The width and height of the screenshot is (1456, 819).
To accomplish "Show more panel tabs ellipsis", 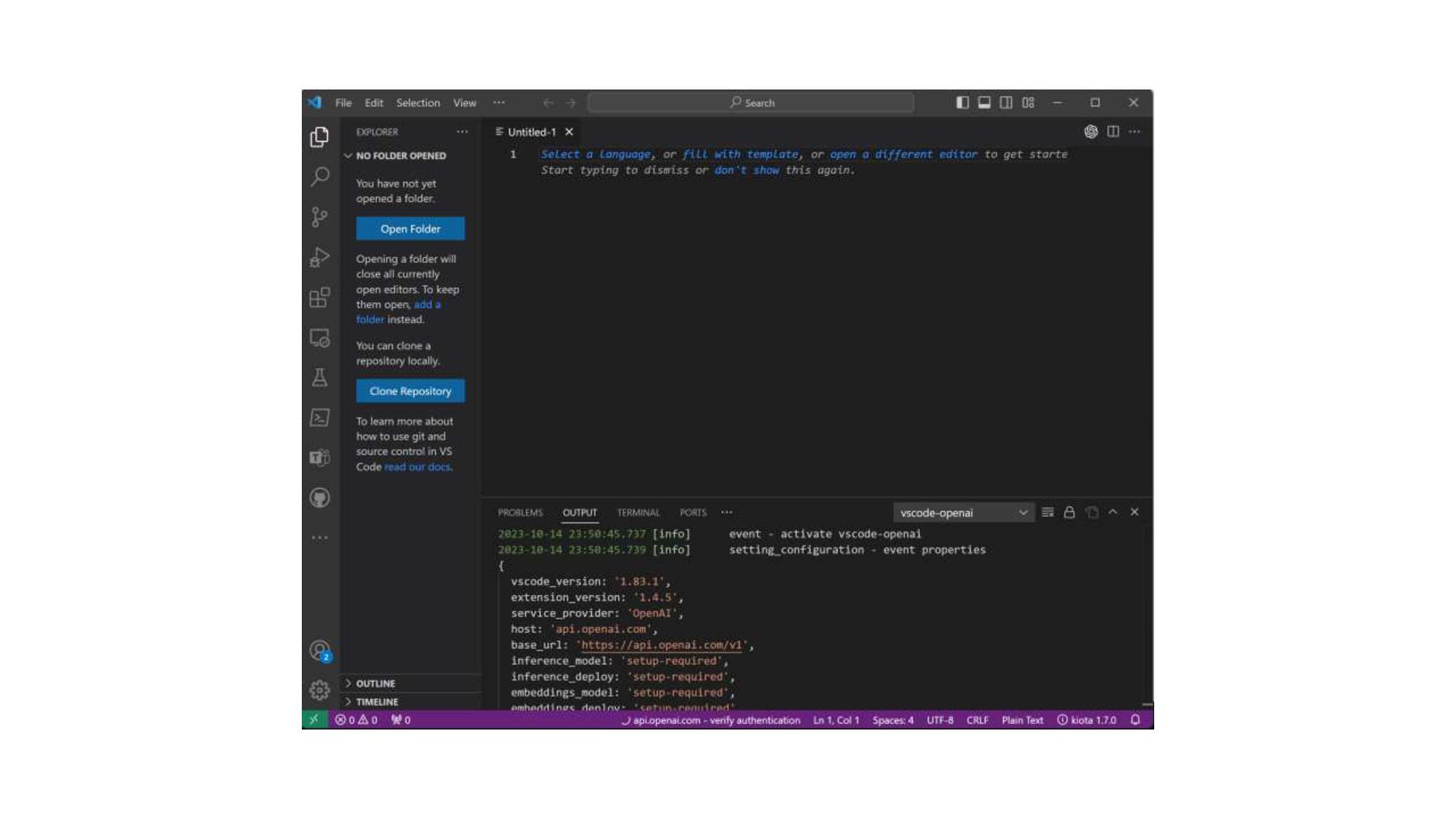I will (x=726, y=513).
